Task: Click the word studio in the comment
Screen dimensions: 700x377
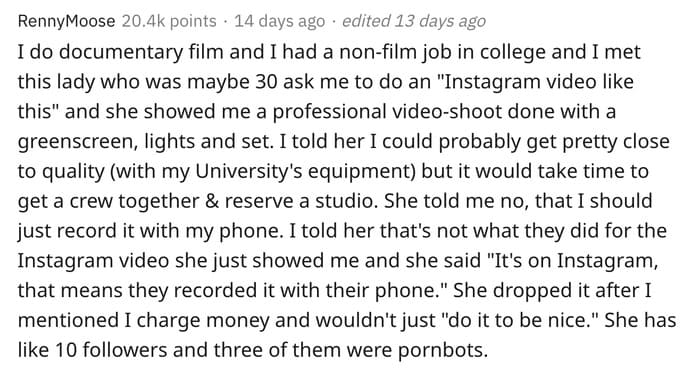Action: pyautogui.click(x=343, y=201)
